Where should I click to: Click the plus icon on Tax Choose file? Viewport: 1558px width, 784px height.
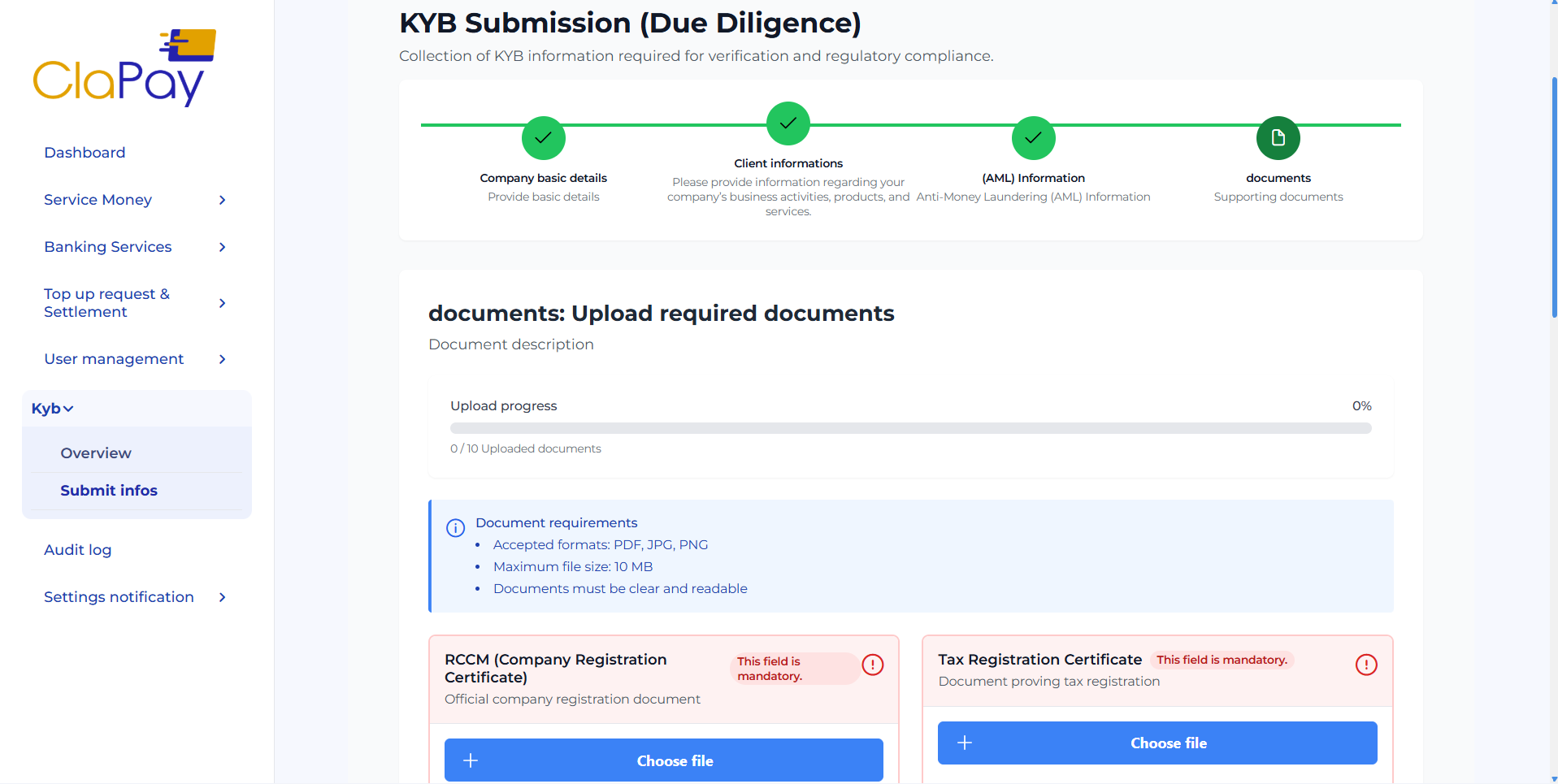click(x=965, y=743)
